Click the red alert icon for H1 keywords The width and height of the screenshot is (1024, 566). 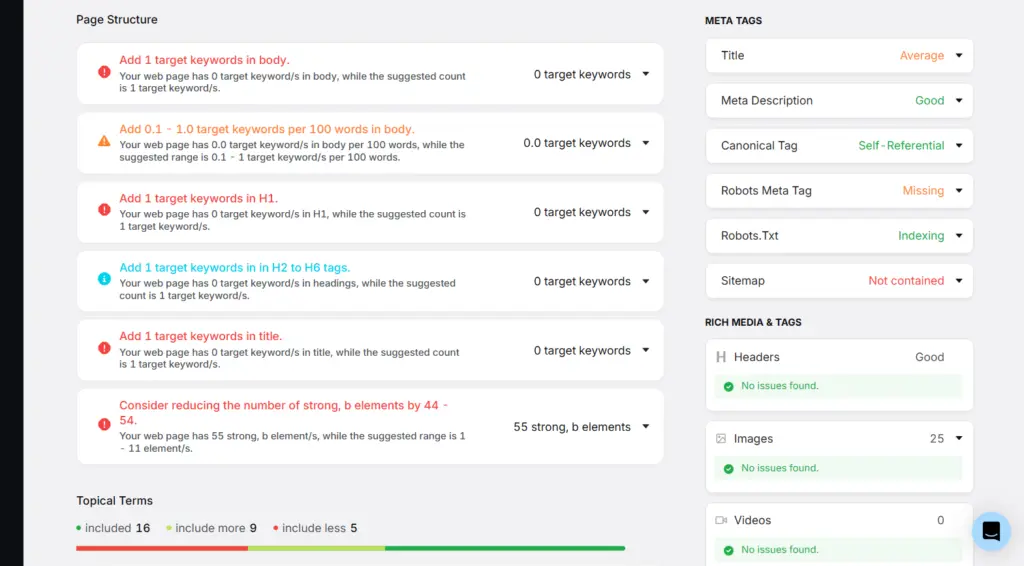click(x=104, y=210)
